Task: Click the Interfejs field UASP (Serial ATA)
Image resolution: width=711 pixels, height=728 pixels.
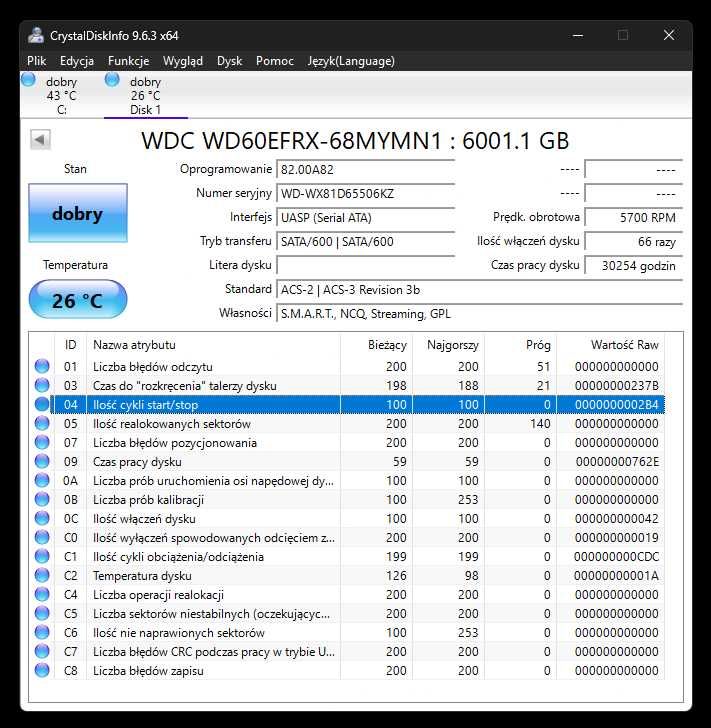Action: (365, 217)
